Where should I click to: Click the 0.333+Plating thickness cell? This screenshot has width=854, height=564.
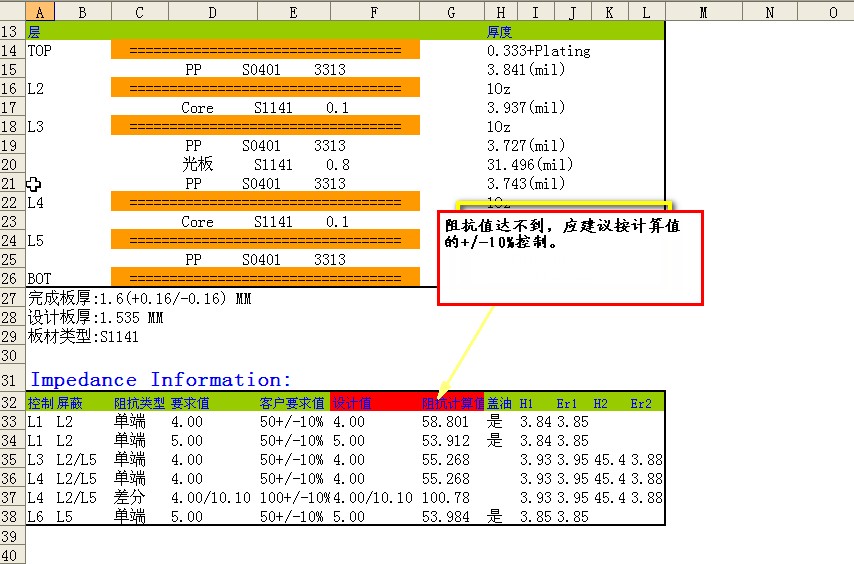click(x=539, y=51)
